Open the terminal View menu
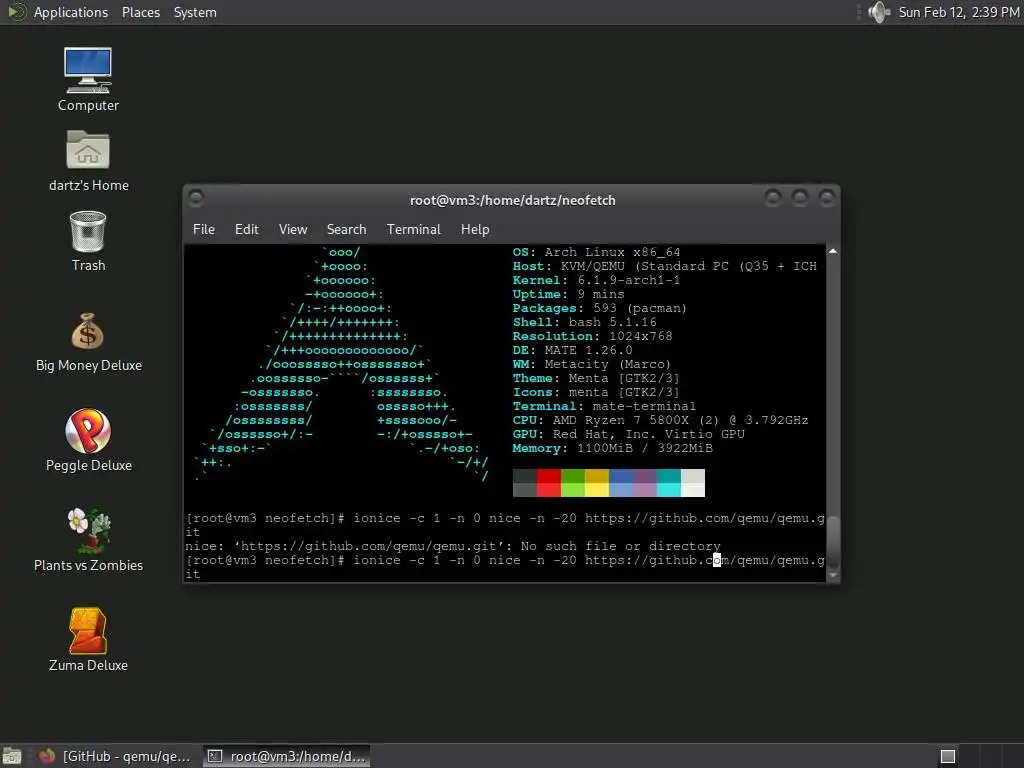 click(x=293, y=229)
